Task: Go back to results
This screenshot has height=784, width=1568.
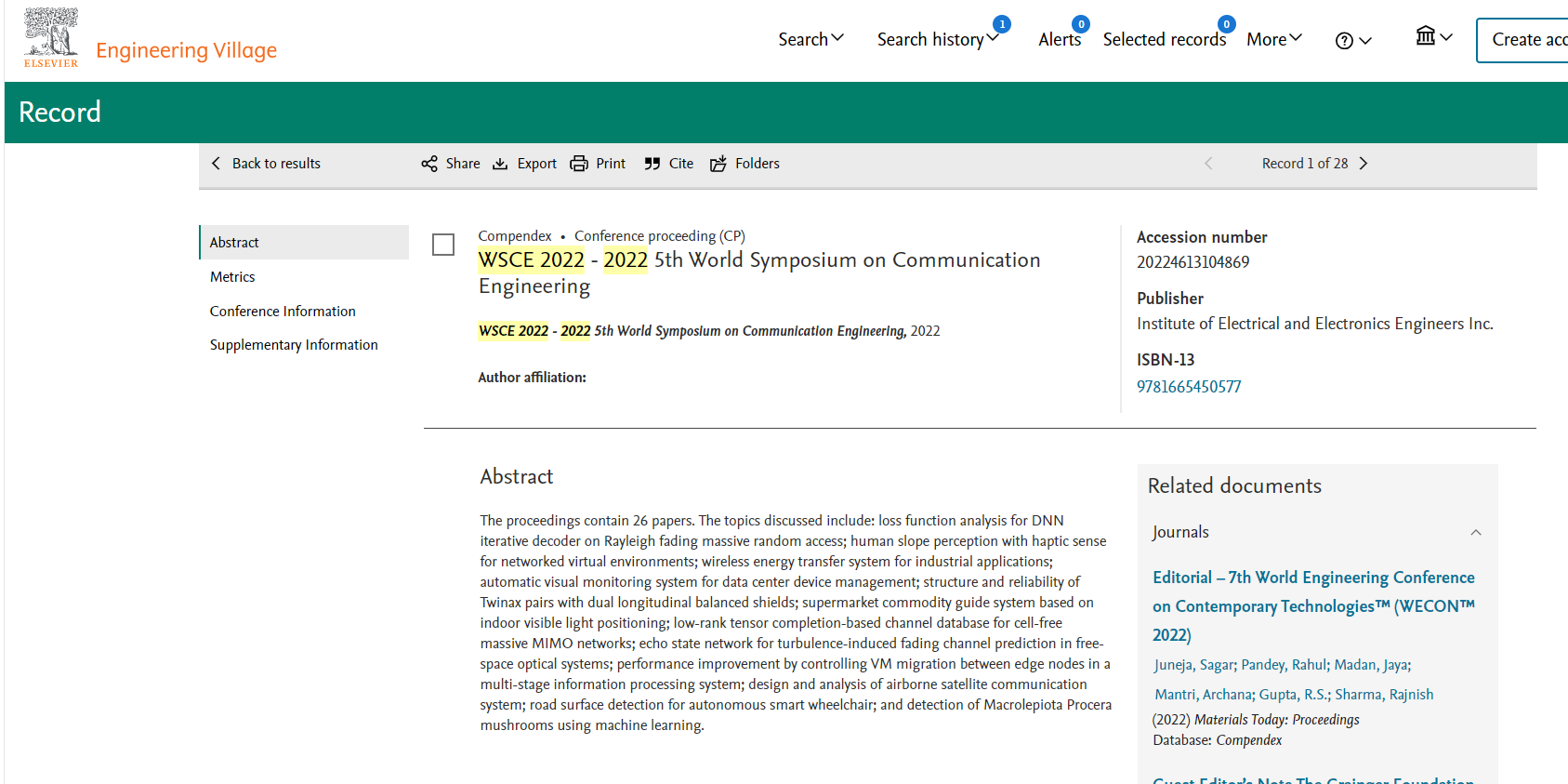Action: (276, 164)
